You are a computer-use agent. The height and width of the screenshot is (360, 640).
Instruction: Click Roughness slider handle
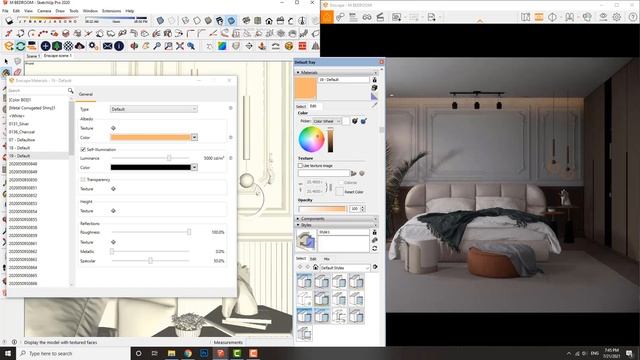tap(189, 232)
